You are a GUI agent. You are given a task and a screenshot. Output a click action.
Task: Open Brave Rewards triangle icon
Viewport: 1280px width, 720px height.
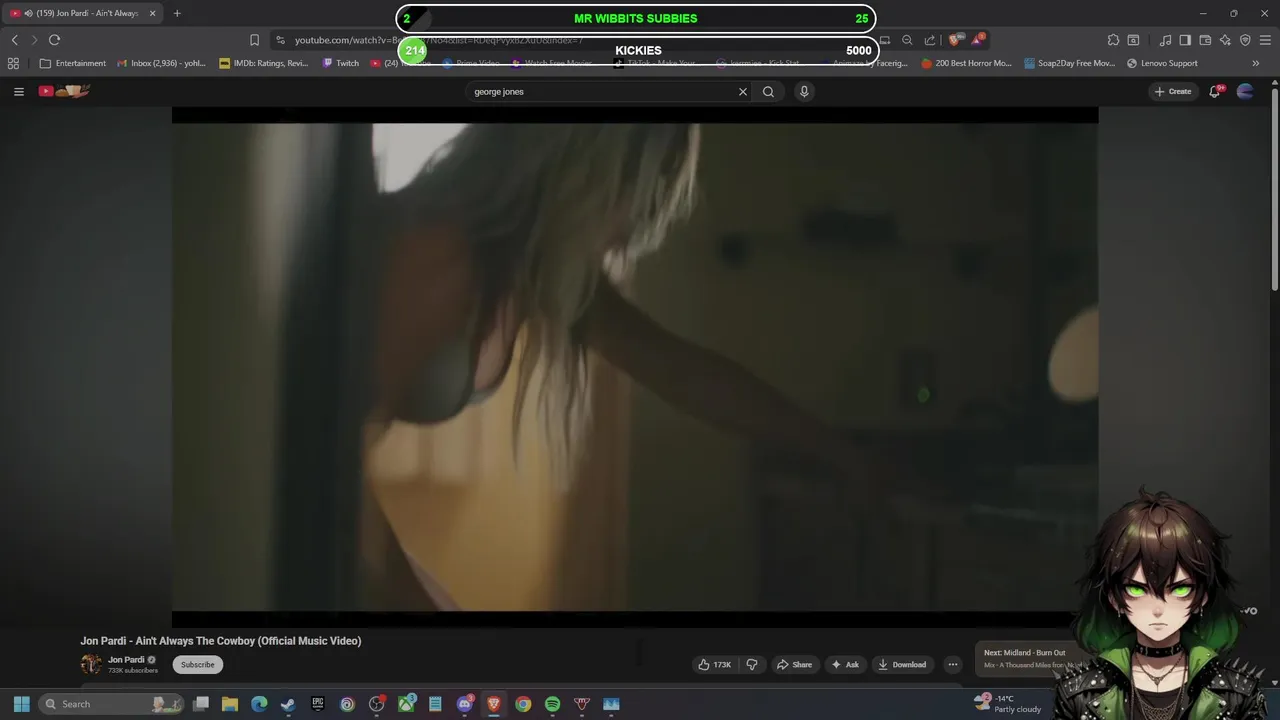tap(977, 40)
